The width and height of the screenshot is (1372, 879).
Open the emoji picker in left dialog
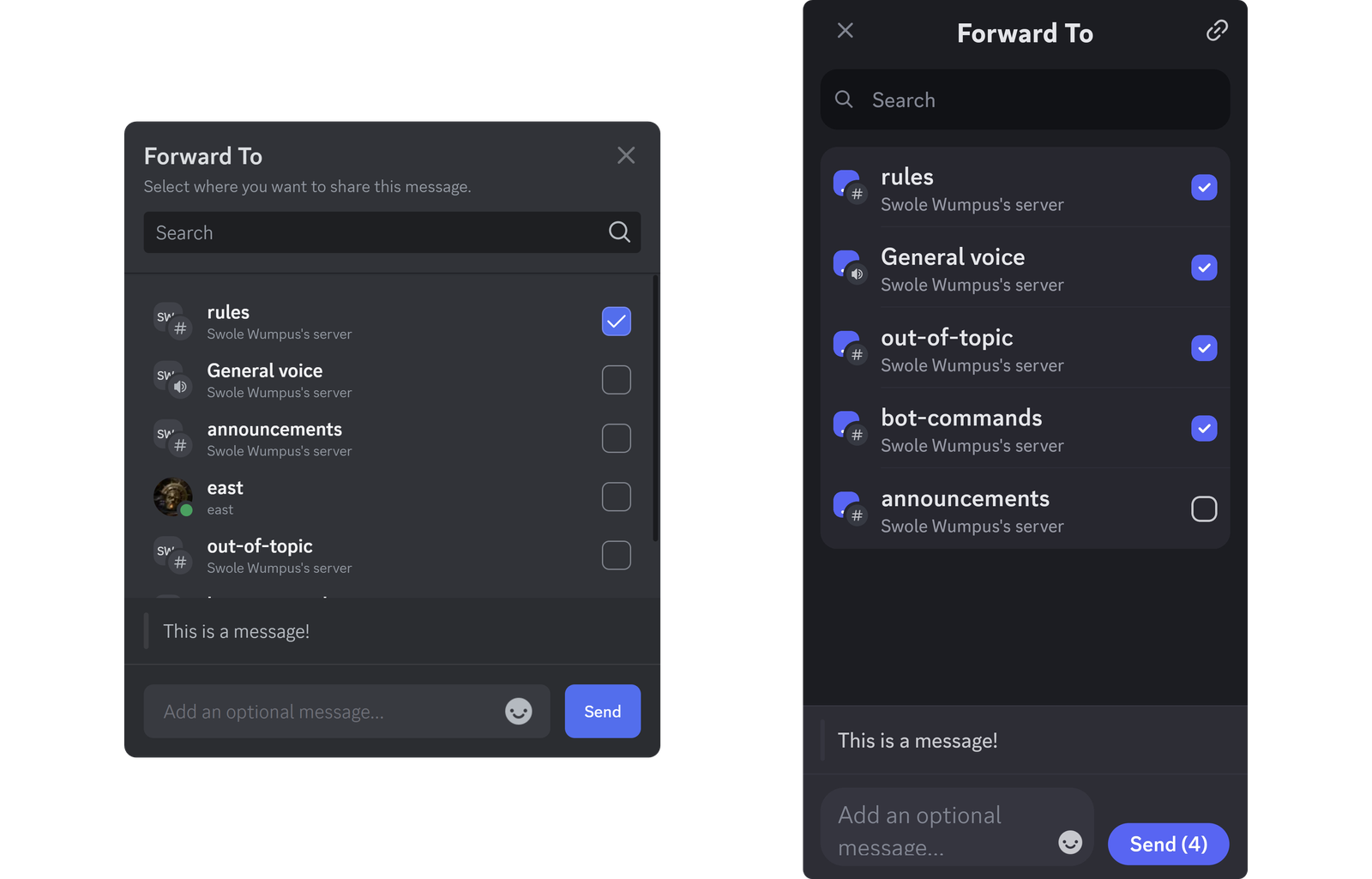point(518,711)
